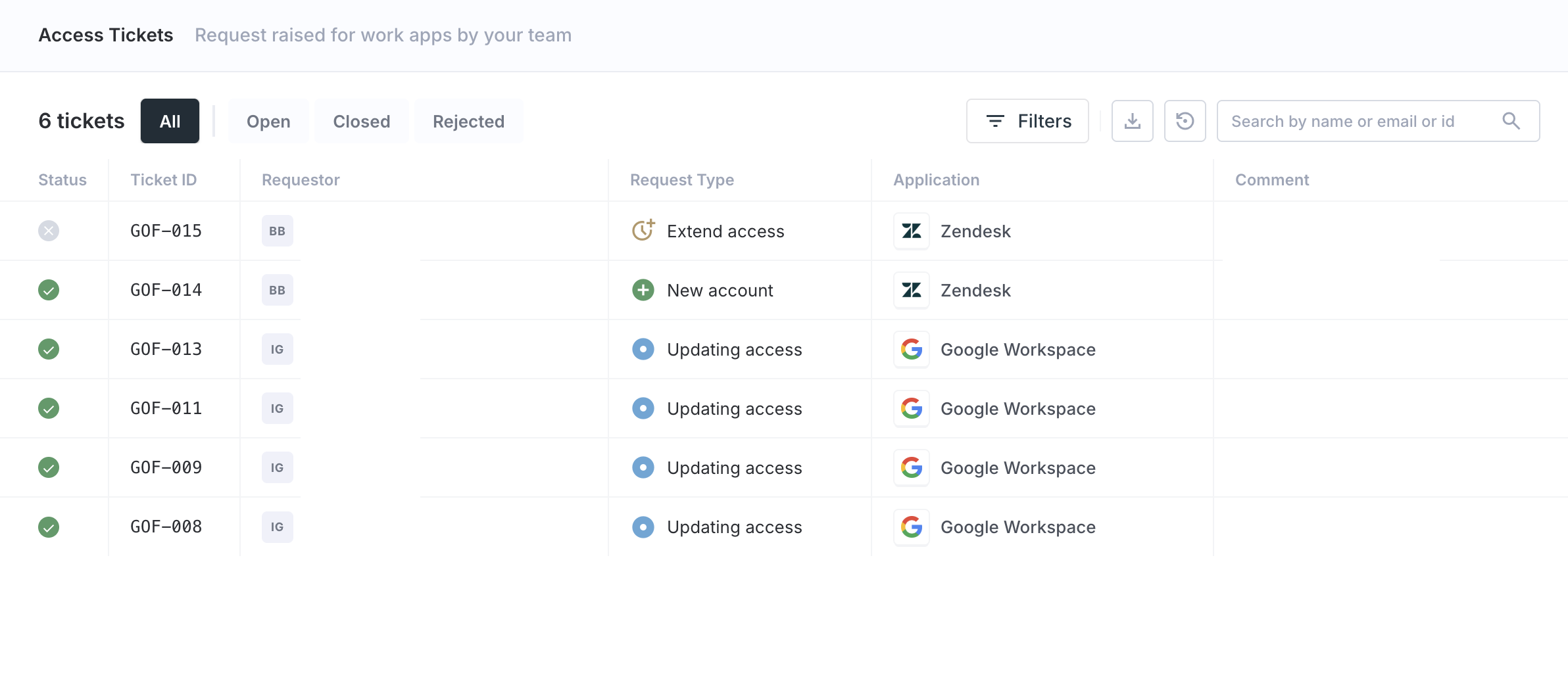Screen dimensions: 1568x681
Task: Click the download tickets icon
Action: [x=1132, y=121]
